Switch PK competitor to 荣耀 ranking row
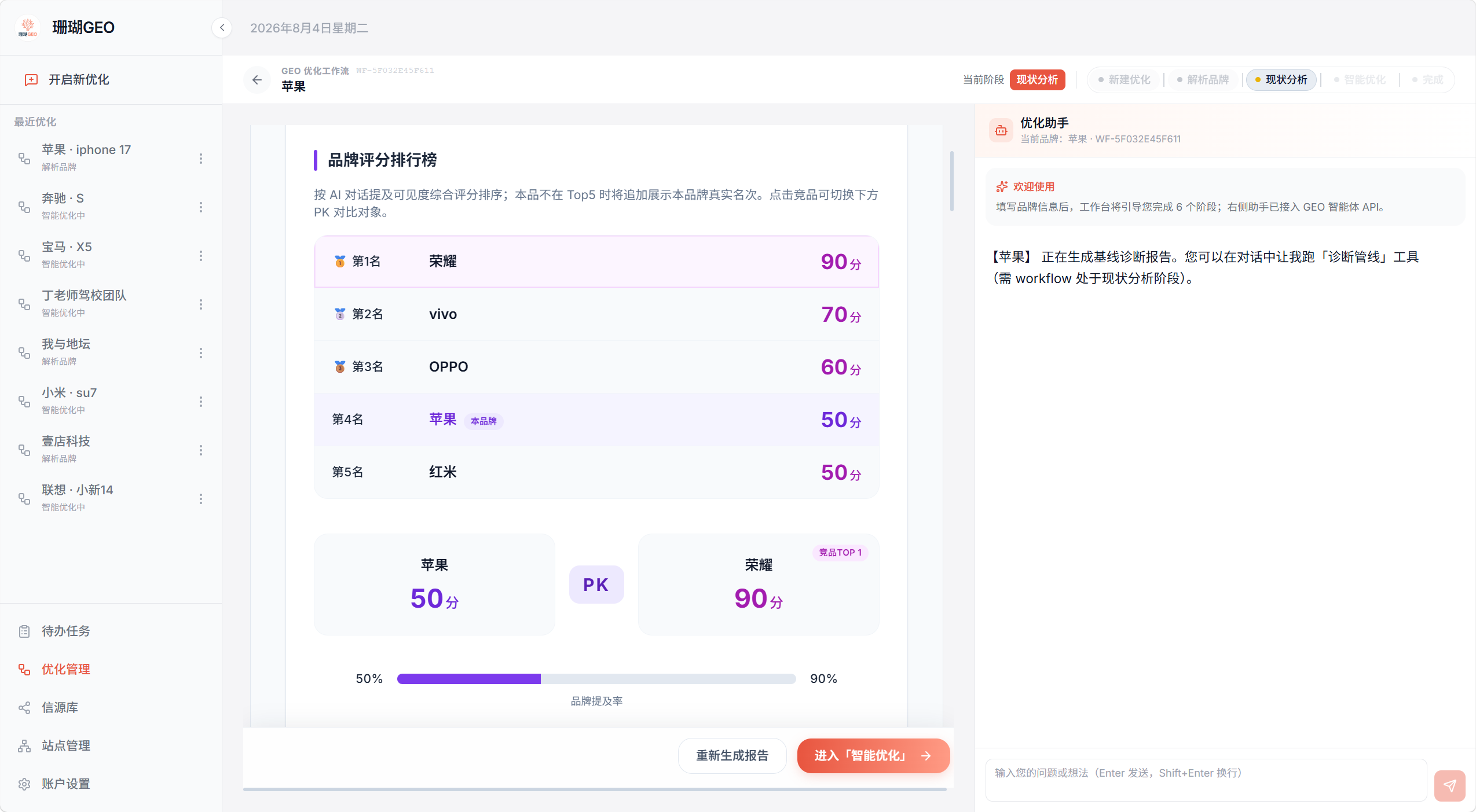The width and height of the screenshot is (1476, 812). point(596,262)
